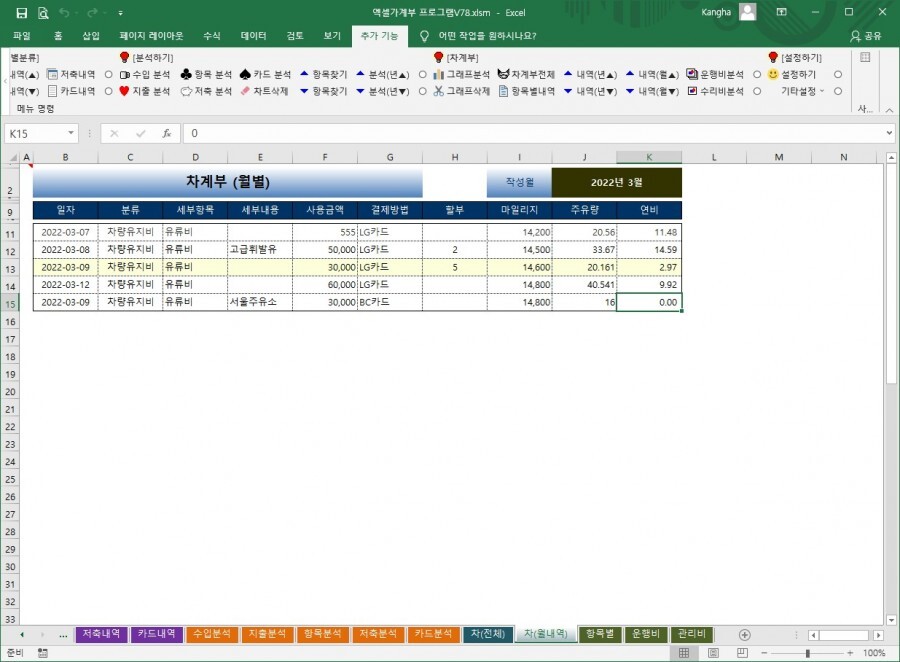Viewport: 900px width, 662px height.
Task: Open Customize Quick Access Toolbar dropdown
Action: point(121,13)
